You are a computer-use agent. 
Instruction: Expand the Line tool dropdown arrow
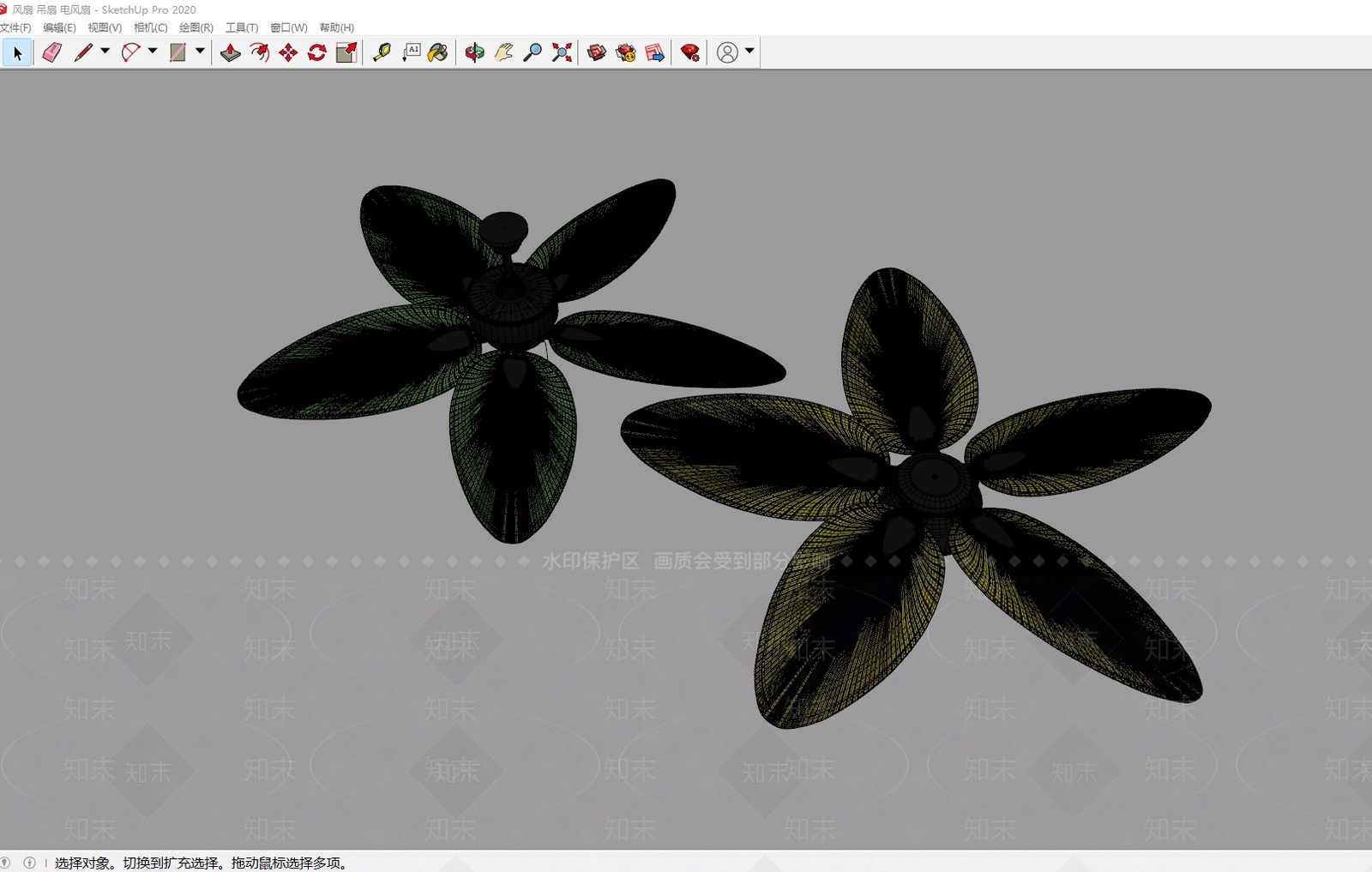[x=105, y=51]
